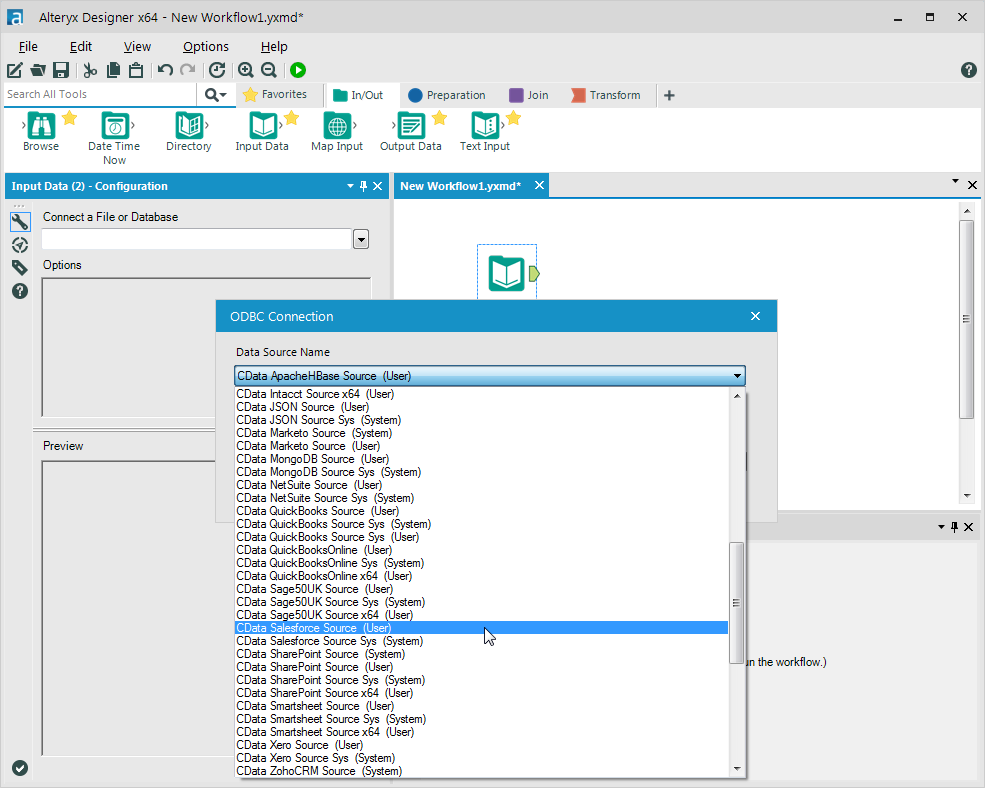Switch to the In/Out tool tab
The image size is (985, 788).
358,95
